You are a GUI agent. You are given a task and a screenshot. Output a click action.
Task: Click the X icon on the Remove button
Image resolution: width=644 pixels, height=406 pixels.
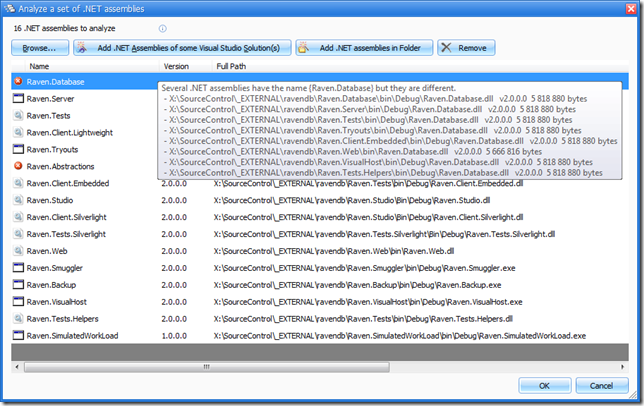tap(446, 48)
